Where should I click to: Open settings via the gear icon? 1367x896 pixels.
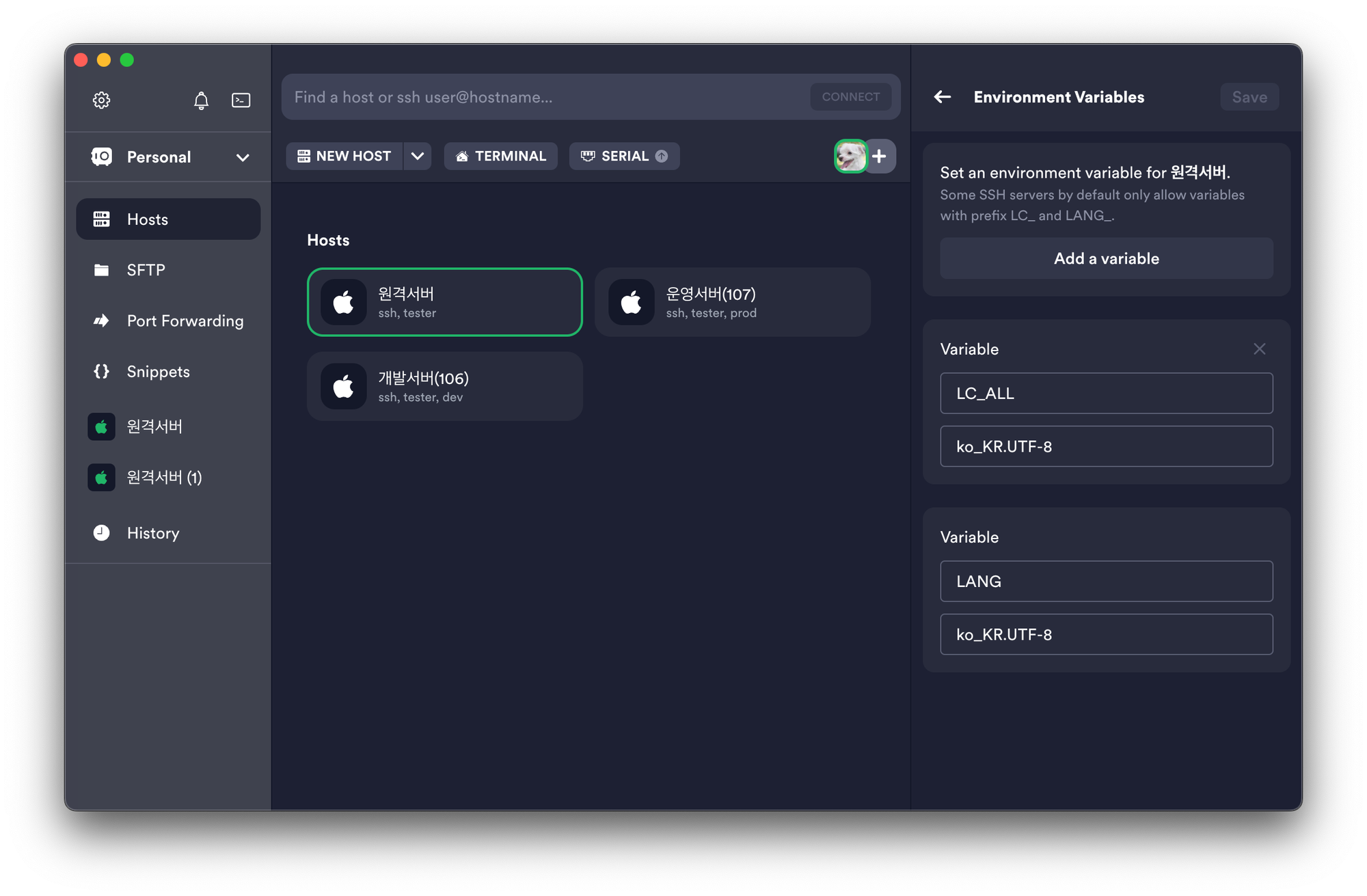[x=101, y=100]
